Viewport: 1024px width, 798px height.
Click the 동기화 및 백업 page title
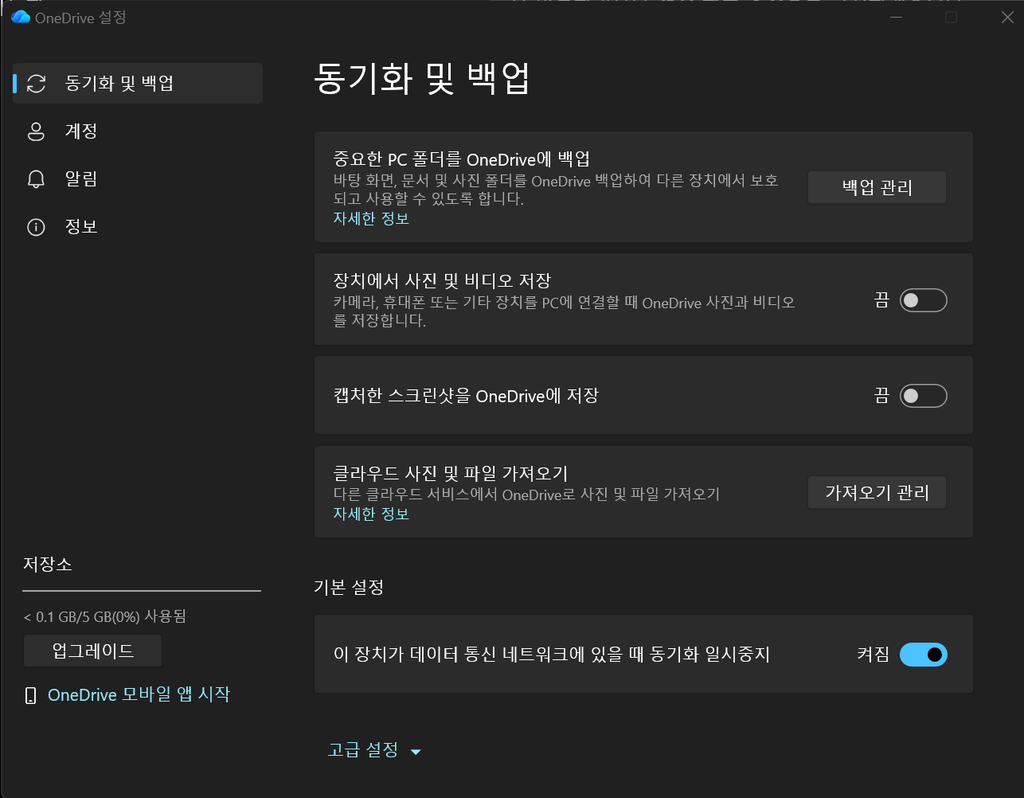click(421, 79)
